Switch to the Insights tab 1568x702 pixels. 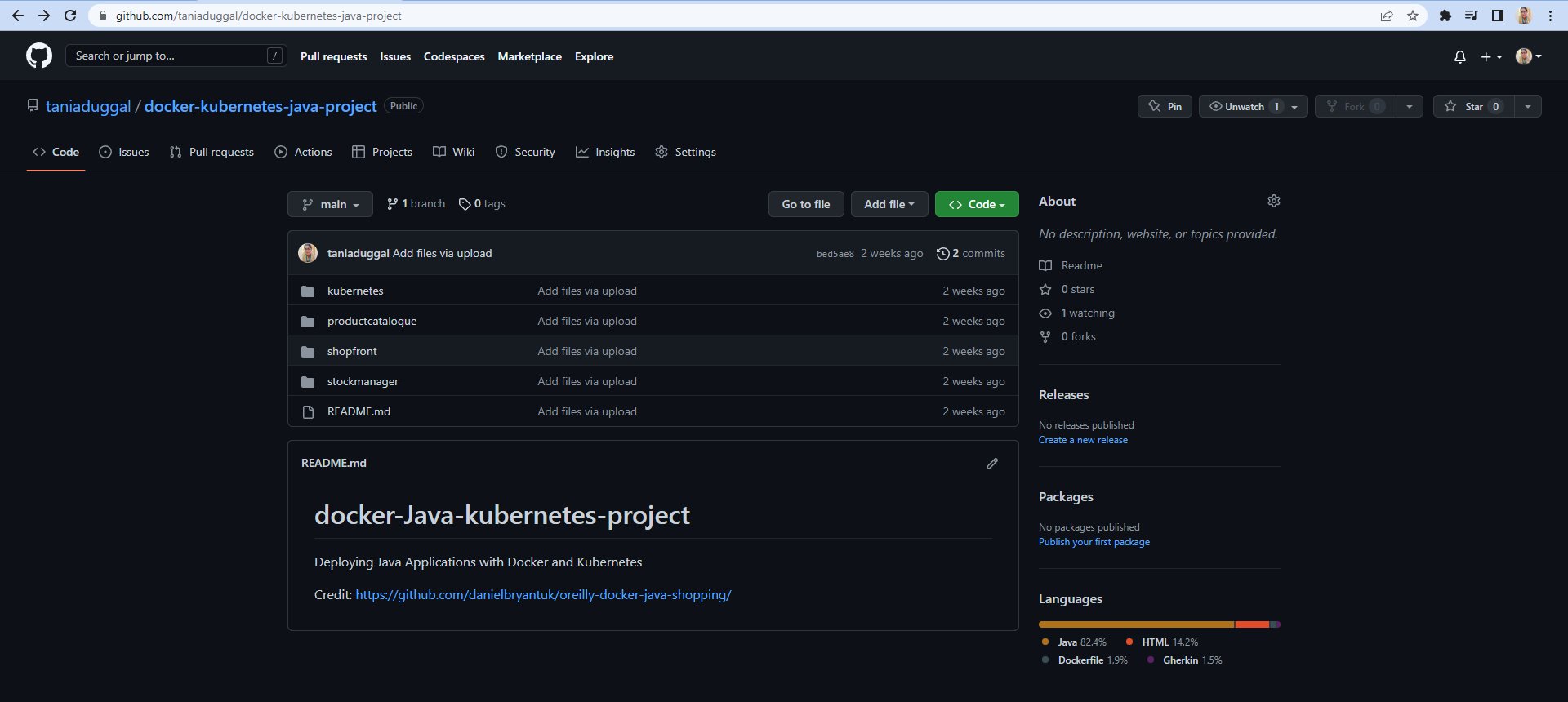click(605, 152)
